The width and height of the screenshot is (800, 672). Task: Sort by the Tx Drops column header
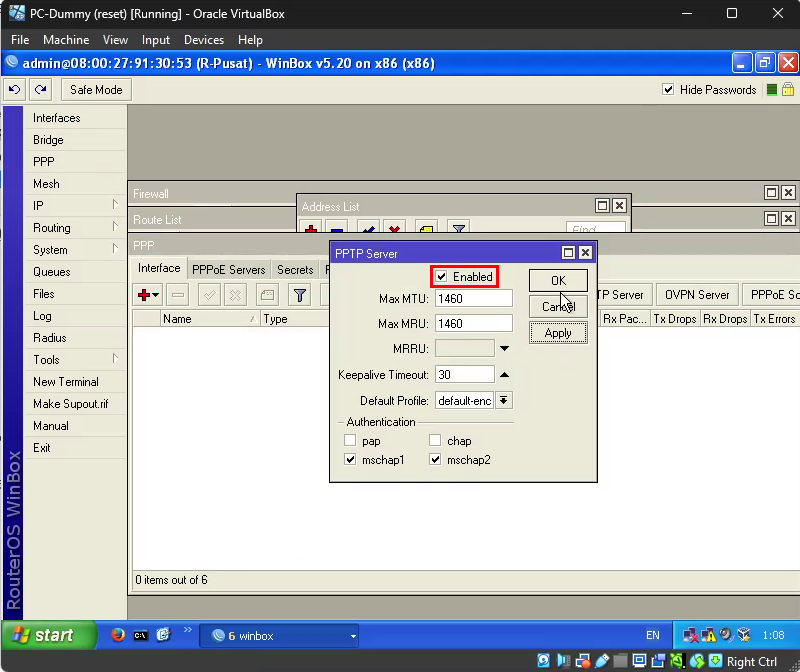coord(675,319)
